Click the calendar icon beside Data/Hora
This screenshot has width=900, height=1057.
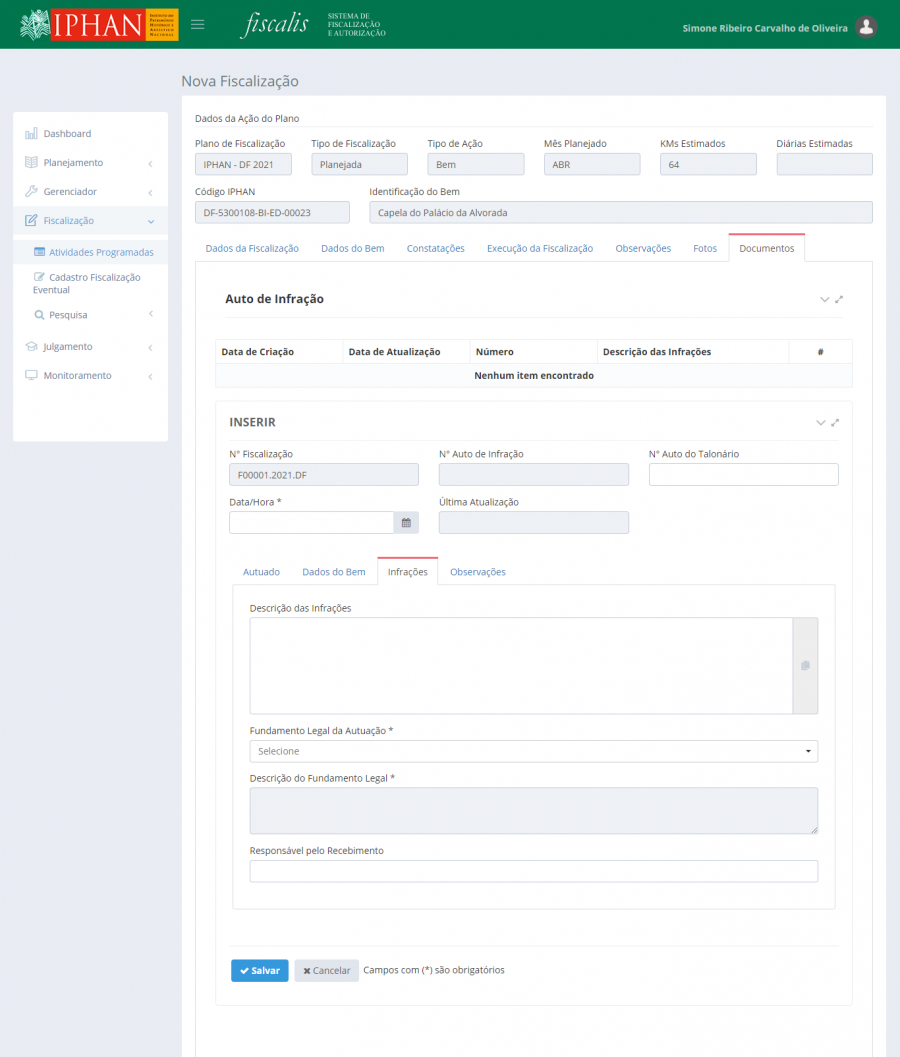[x=406, y=522]
